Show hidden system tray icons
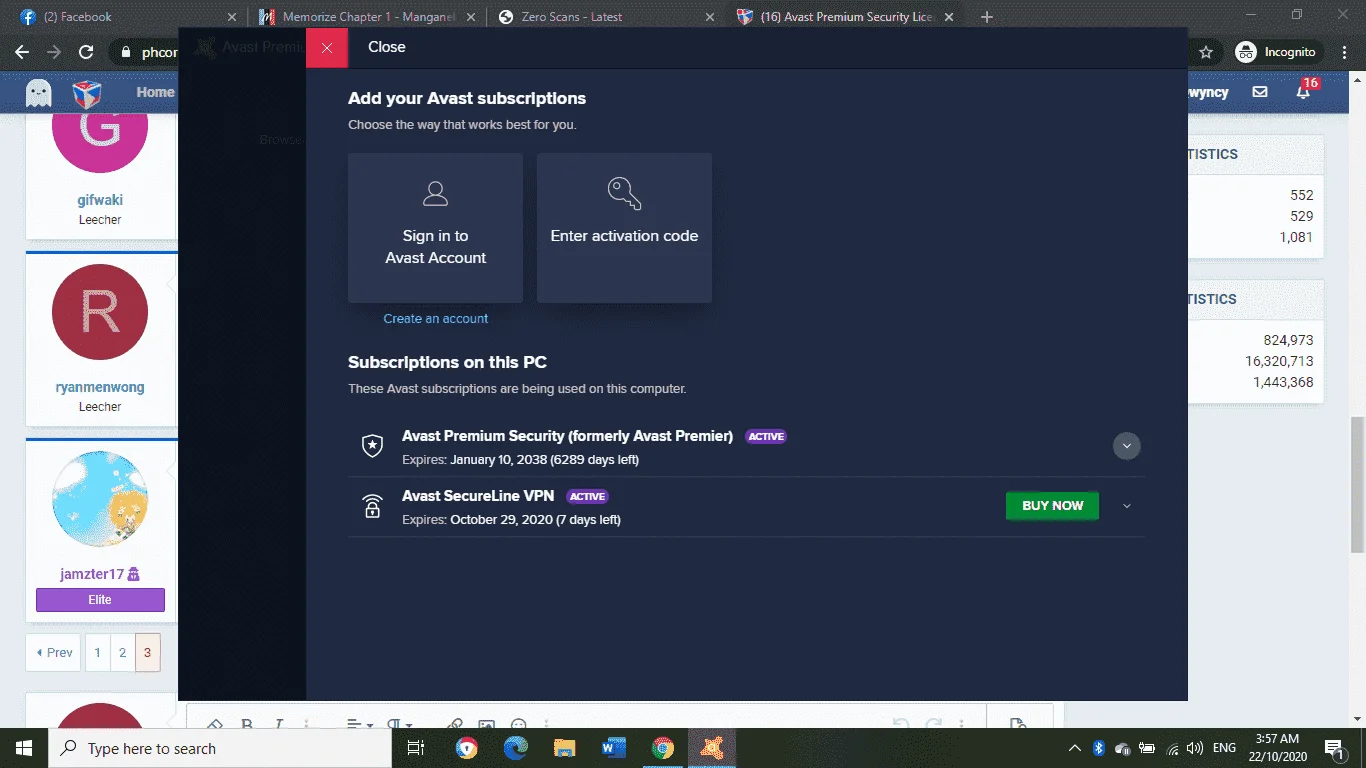Screen dimensions: 1366x768 tap(1075, 748)
